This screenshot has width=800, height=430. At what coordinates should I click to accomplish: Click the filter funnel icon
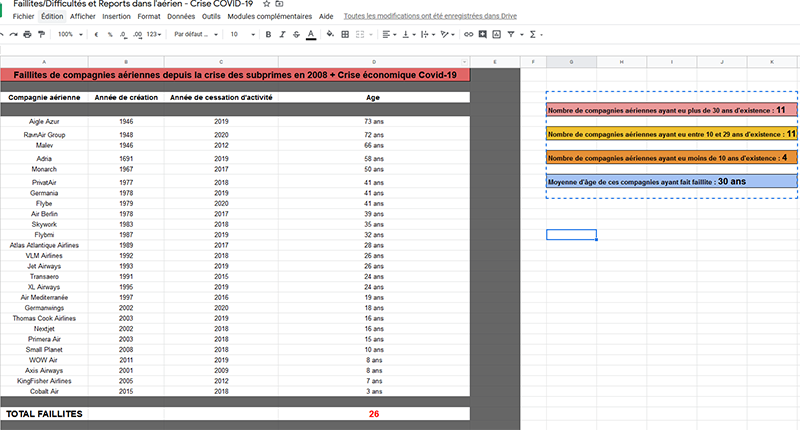pyautogui.click(x=511, y=34)
